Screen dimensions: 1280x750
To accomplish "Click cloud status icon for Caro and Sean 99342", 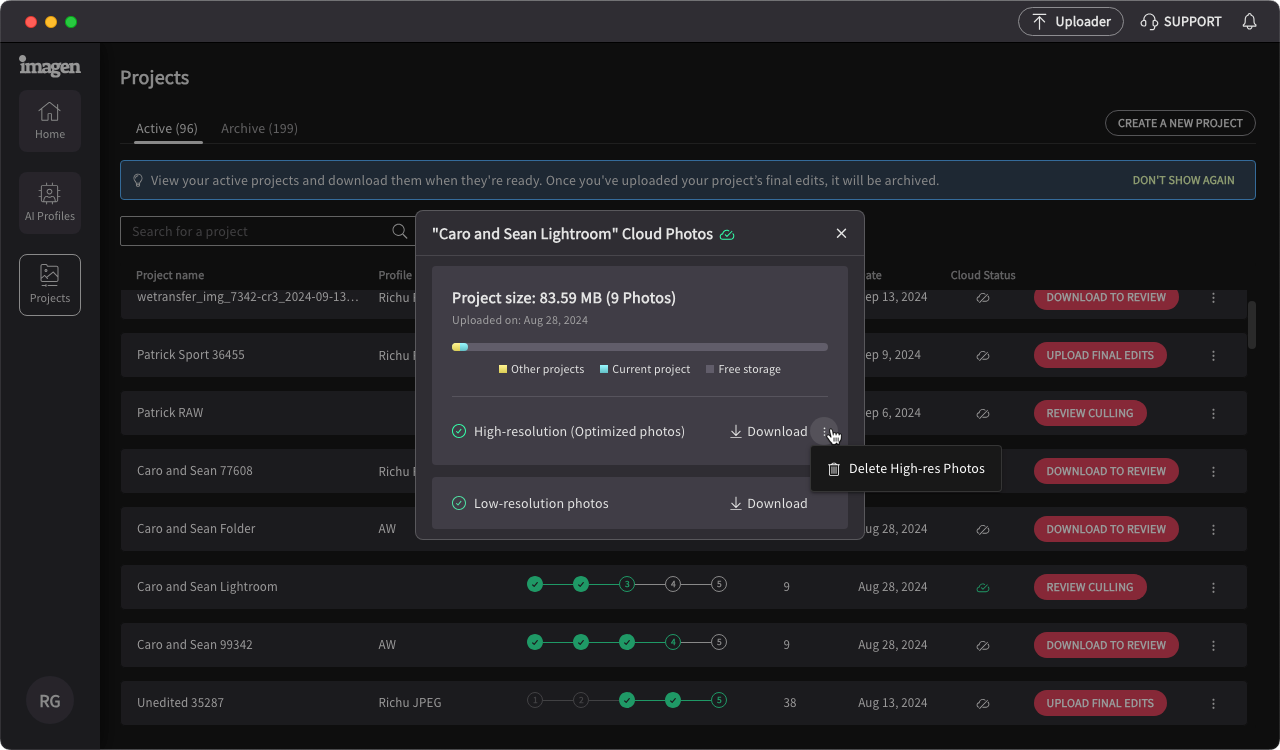I will [983, 645].
